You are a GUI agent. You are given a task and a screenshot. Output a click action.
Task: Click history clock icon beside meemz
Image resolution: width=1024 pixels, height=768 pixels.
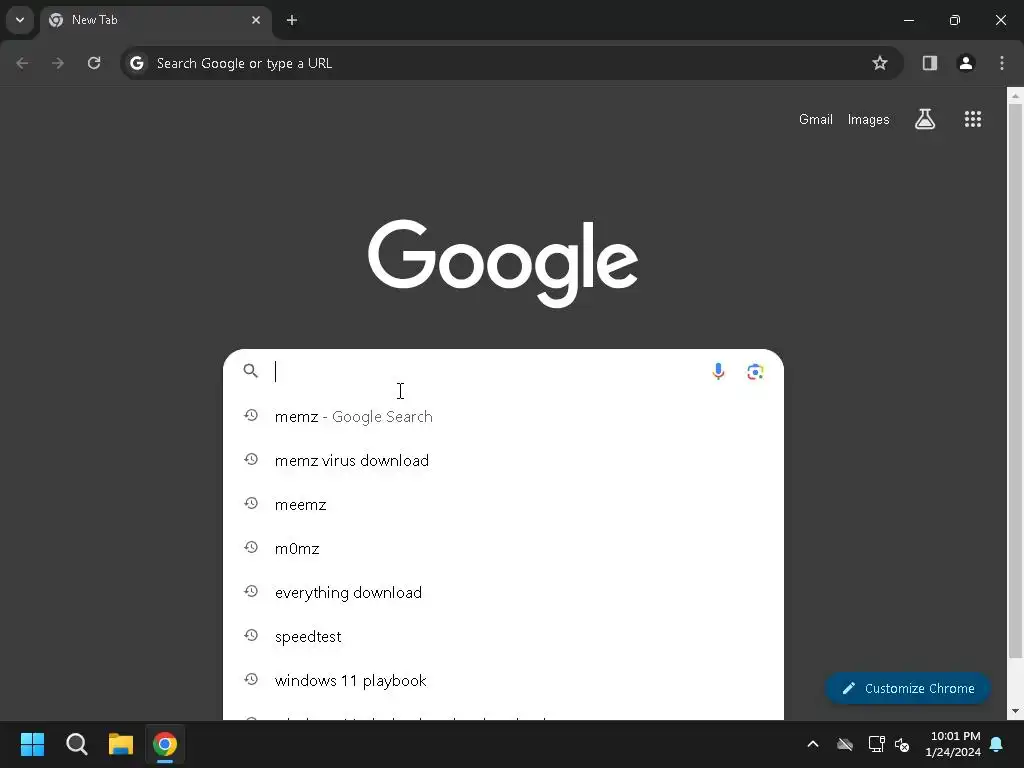251,504
